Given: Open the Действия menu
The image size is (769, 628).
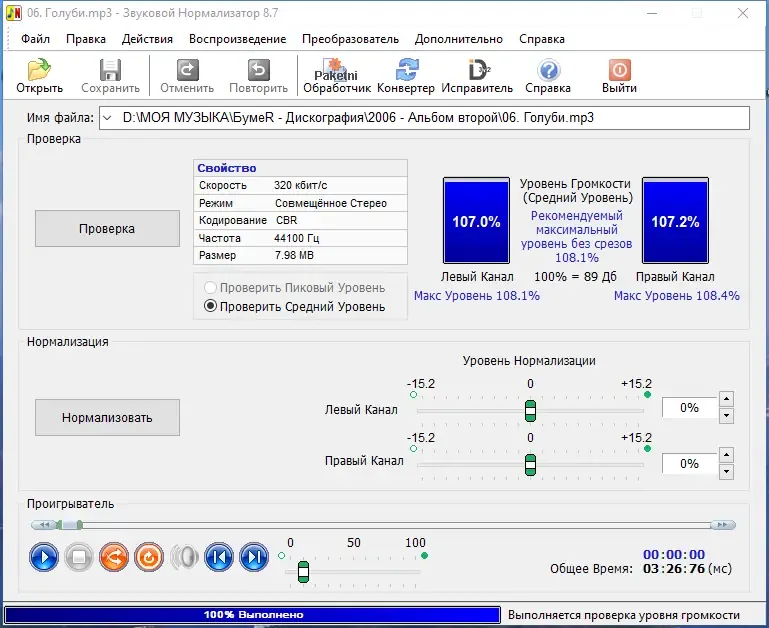Looking at the screenshot, I should [x=147, y=39].
